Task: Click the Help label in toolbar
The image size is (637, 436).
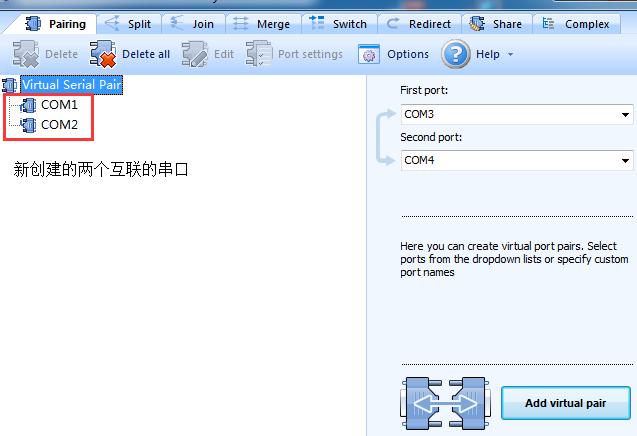Action: (488, 54)
